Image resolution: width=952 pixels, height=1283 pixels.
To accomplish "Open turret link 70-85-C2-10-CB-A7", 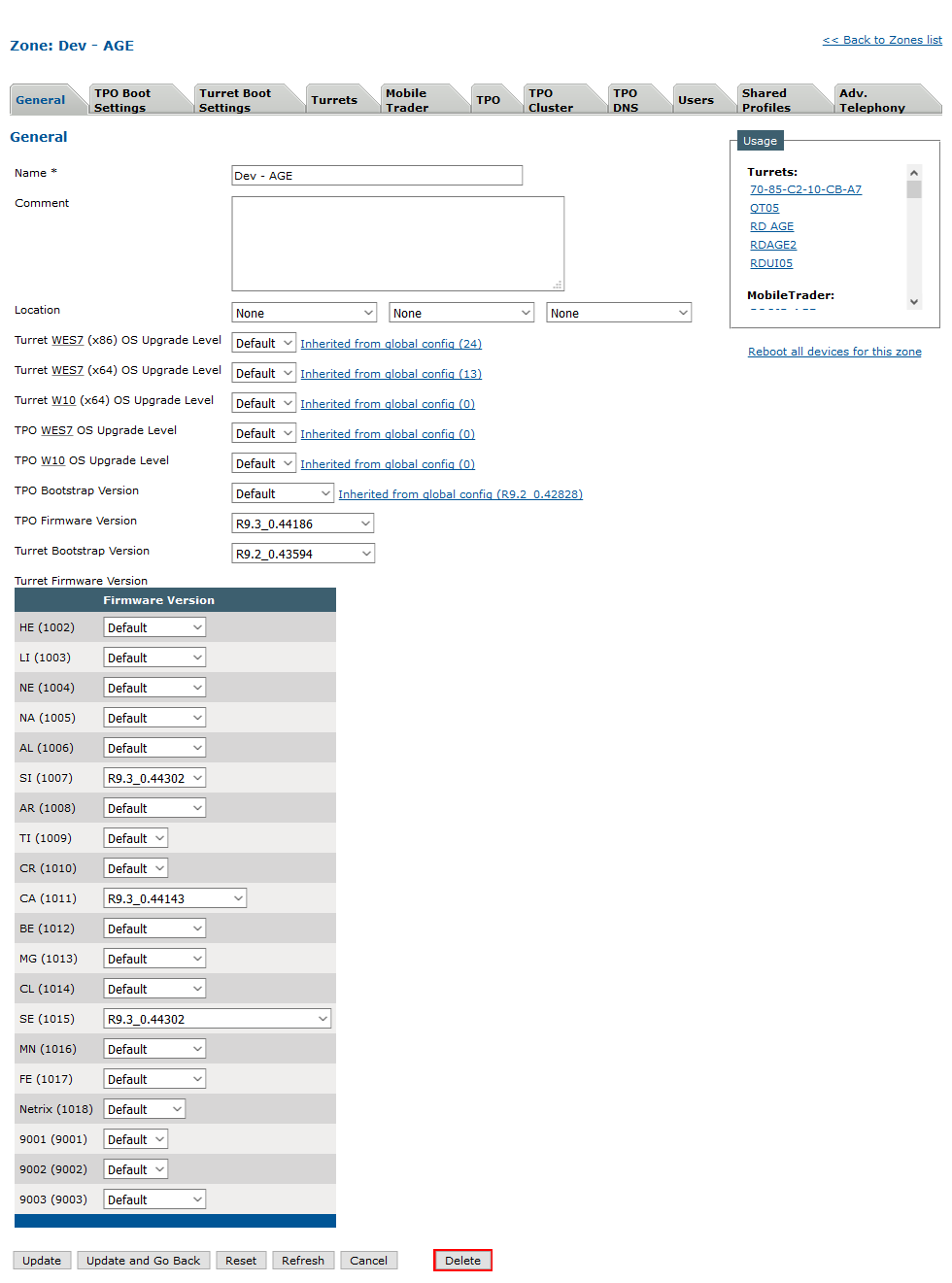I will coord(805,189).
